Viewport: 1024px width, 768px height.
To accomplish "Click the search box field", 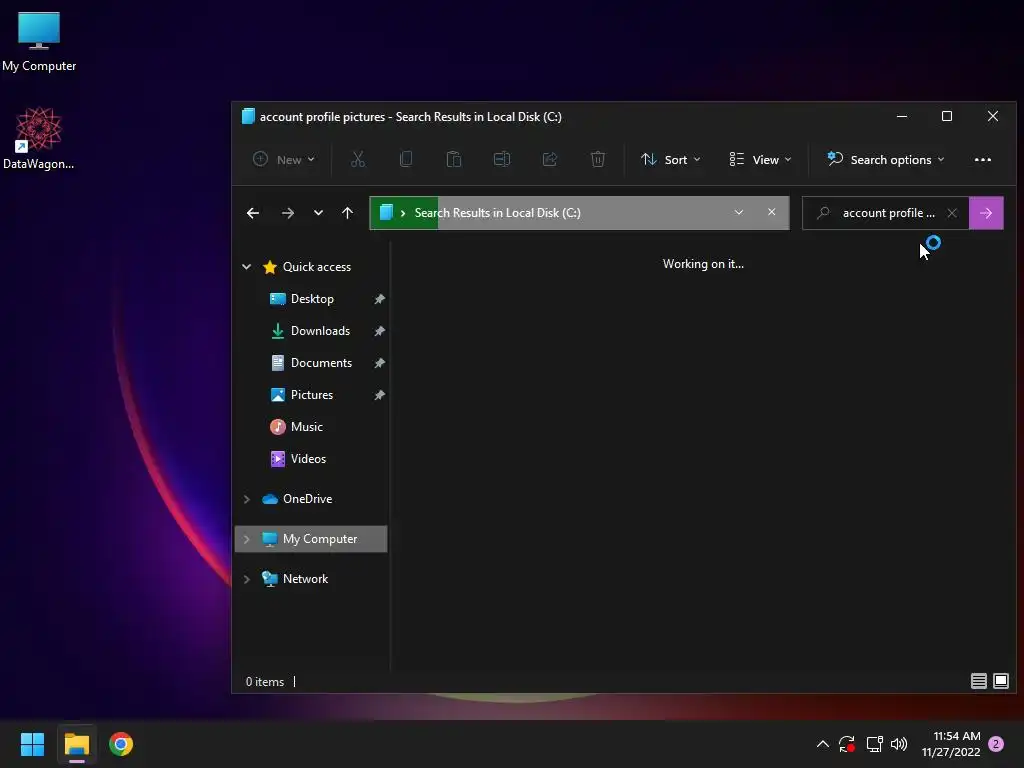I will click(x=888, y=213).
